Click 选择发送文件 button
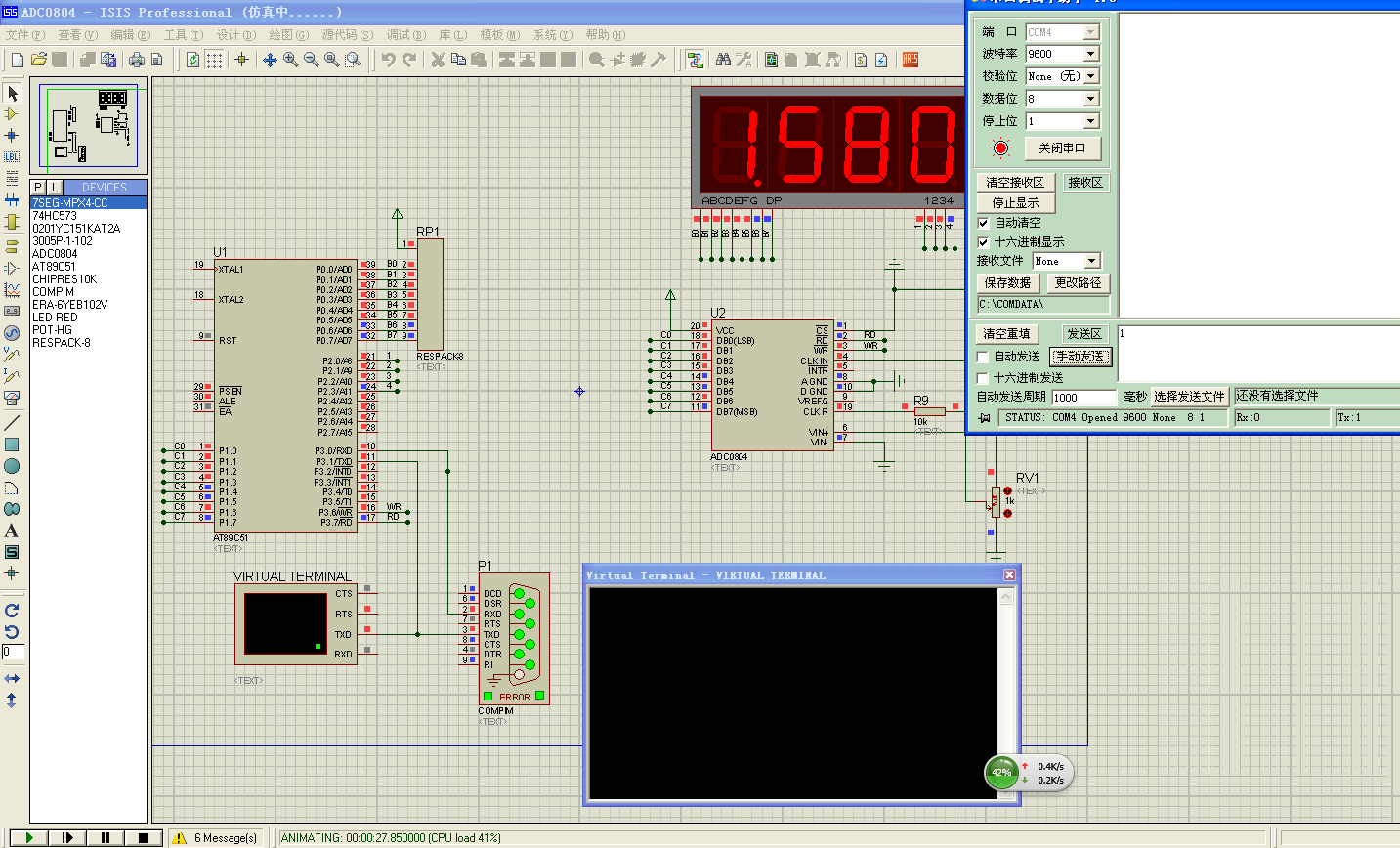 [x=1189, y=397]
